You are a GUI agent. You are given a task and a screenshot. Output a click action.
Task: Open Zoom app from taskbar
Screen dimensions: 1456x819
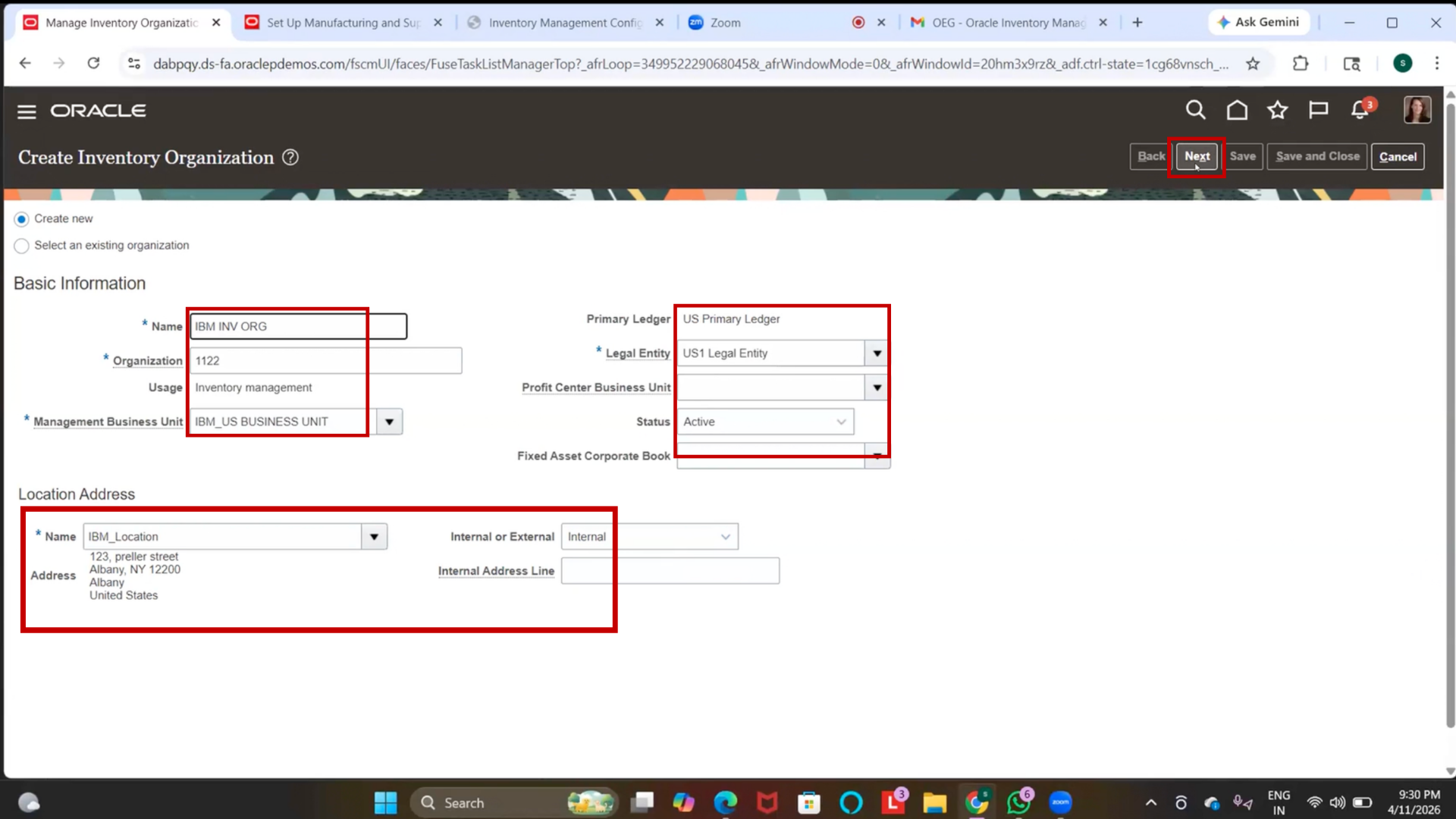(x=1060, y=802)
